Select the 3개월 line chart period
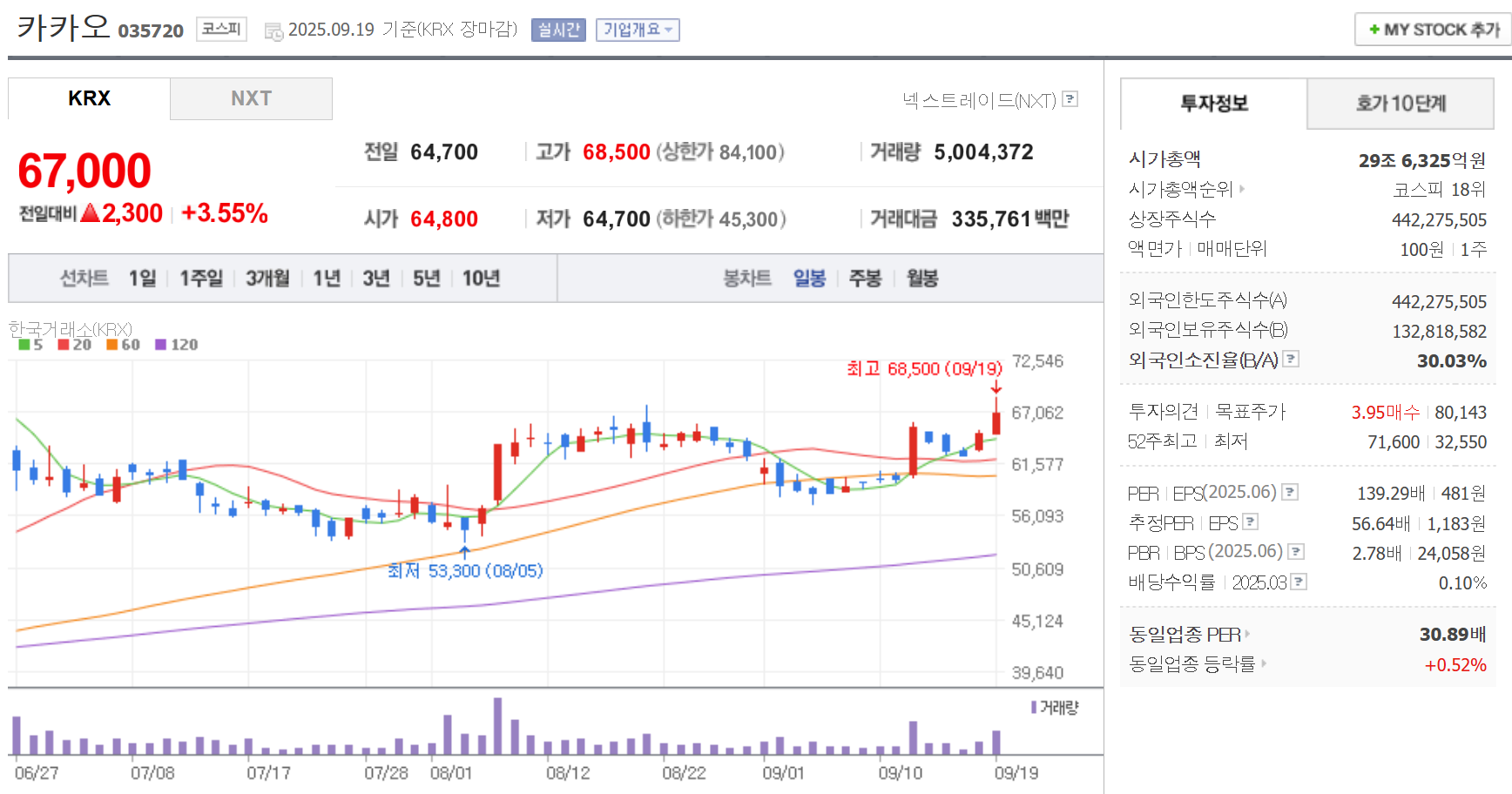Image resolution: width=1512 pixels, height=794 pixels. 267,279
